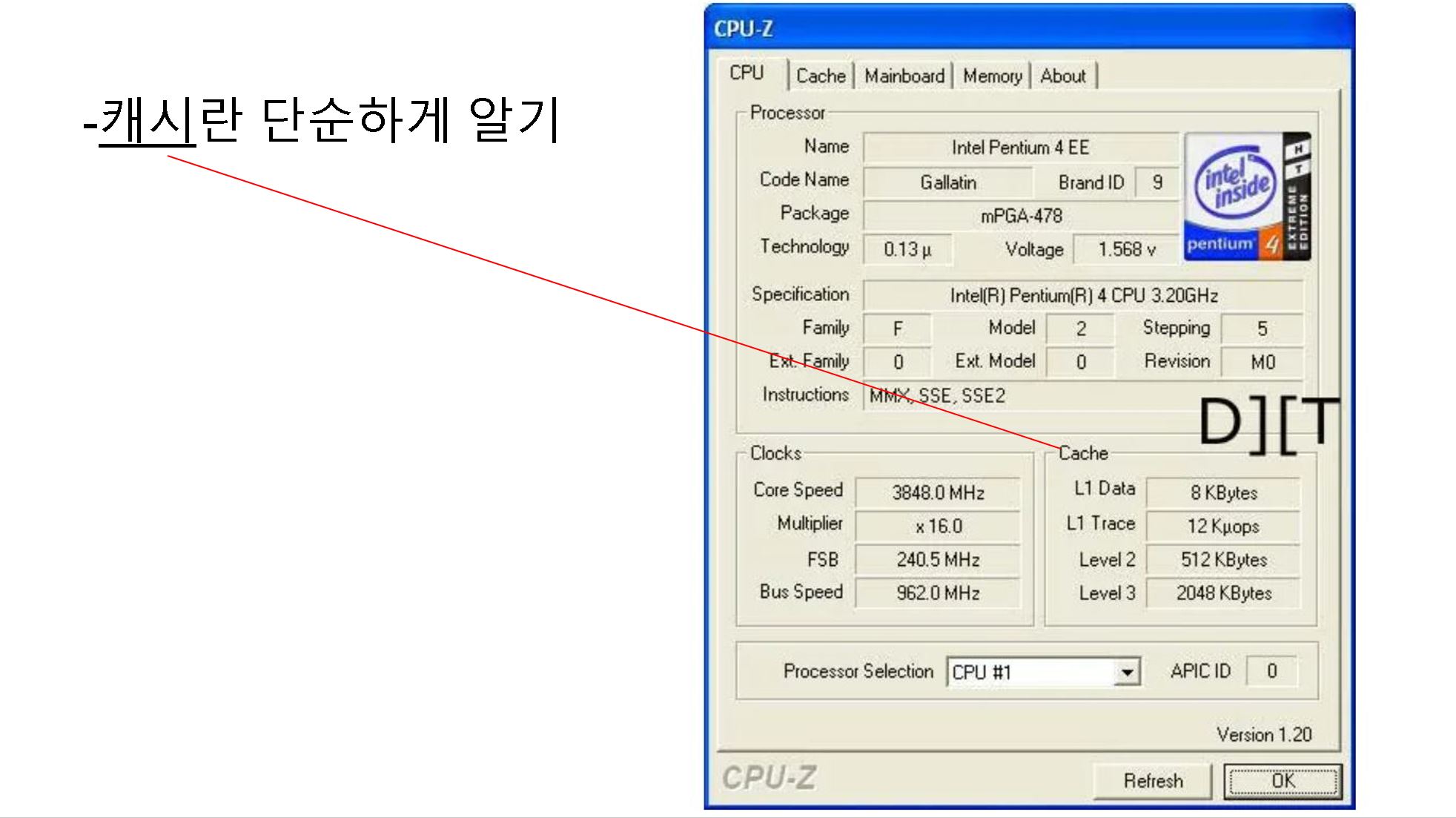Select the CPU #1 combo box
The image size is (1456, 818).
coord(1043,672)
